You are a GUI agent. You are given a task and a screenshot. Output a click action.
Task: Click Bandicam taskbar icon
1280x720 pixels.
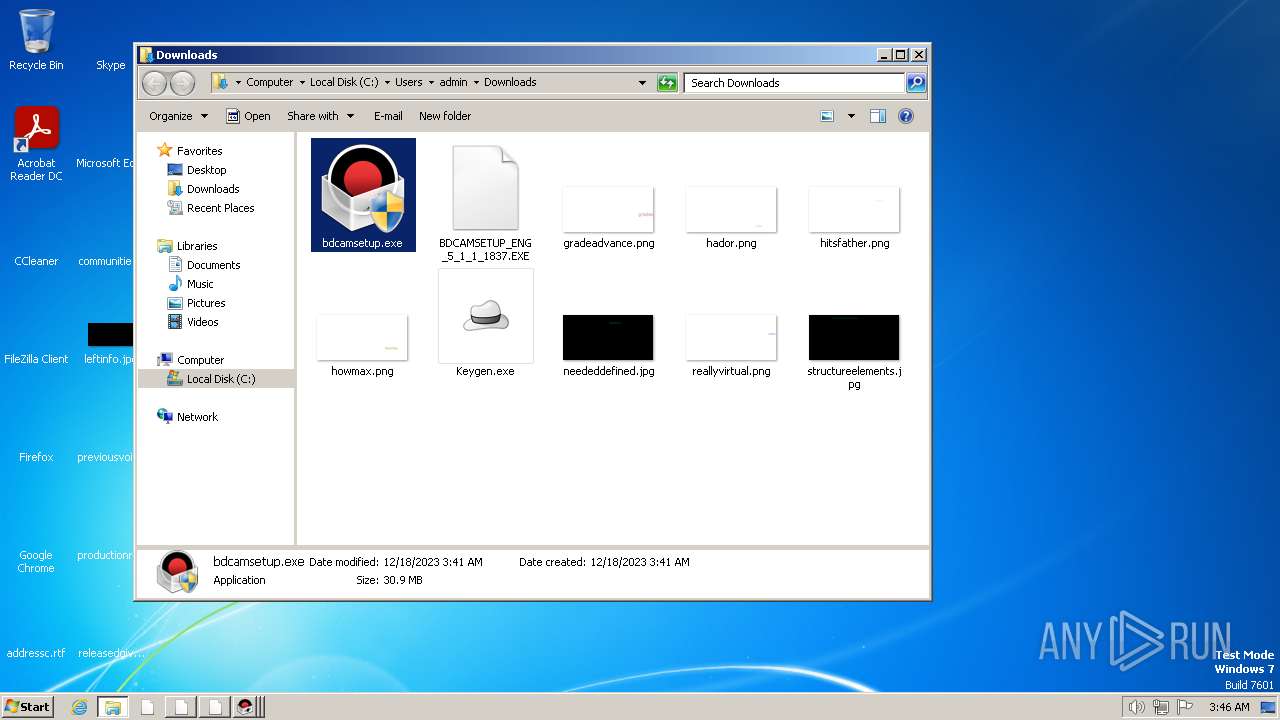(x=244, y=707)
